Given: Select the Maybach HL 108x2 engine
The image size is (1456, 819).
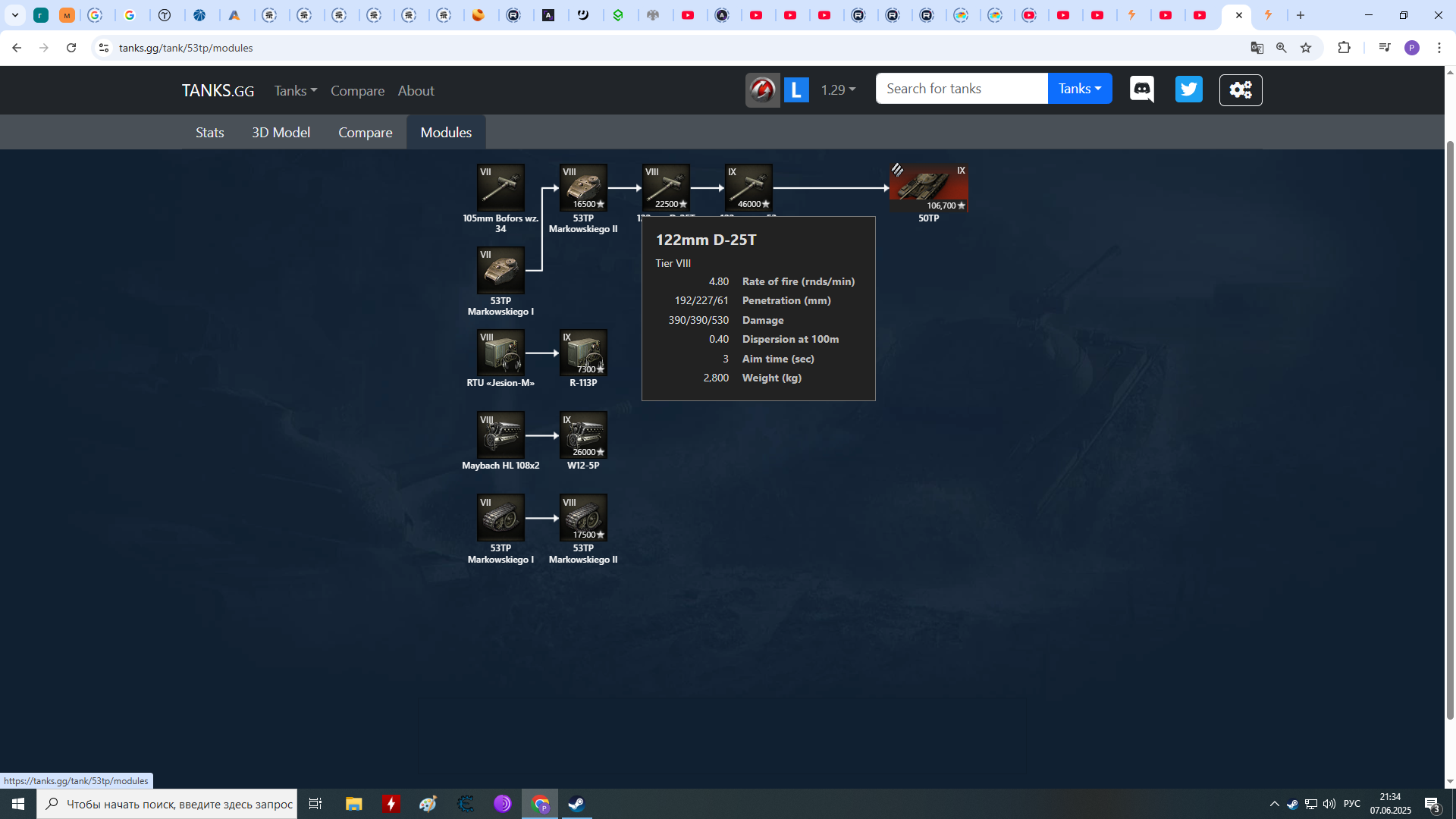Looking at the screenshot, I should coord(500,435).
